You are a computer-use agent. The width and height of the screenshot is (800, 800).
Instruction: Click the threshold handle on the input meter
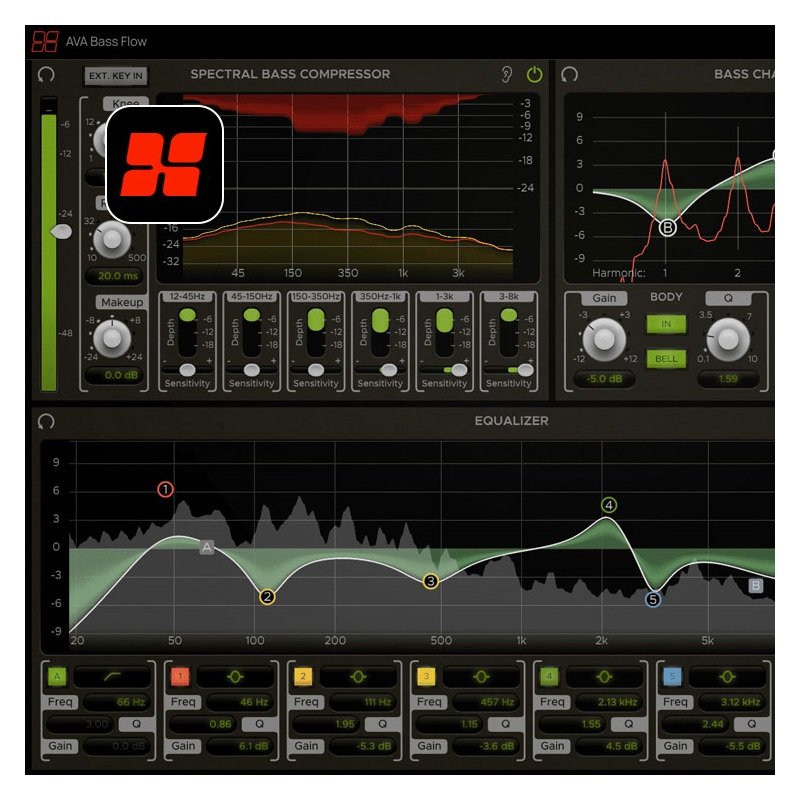click(x=61, y=232)
